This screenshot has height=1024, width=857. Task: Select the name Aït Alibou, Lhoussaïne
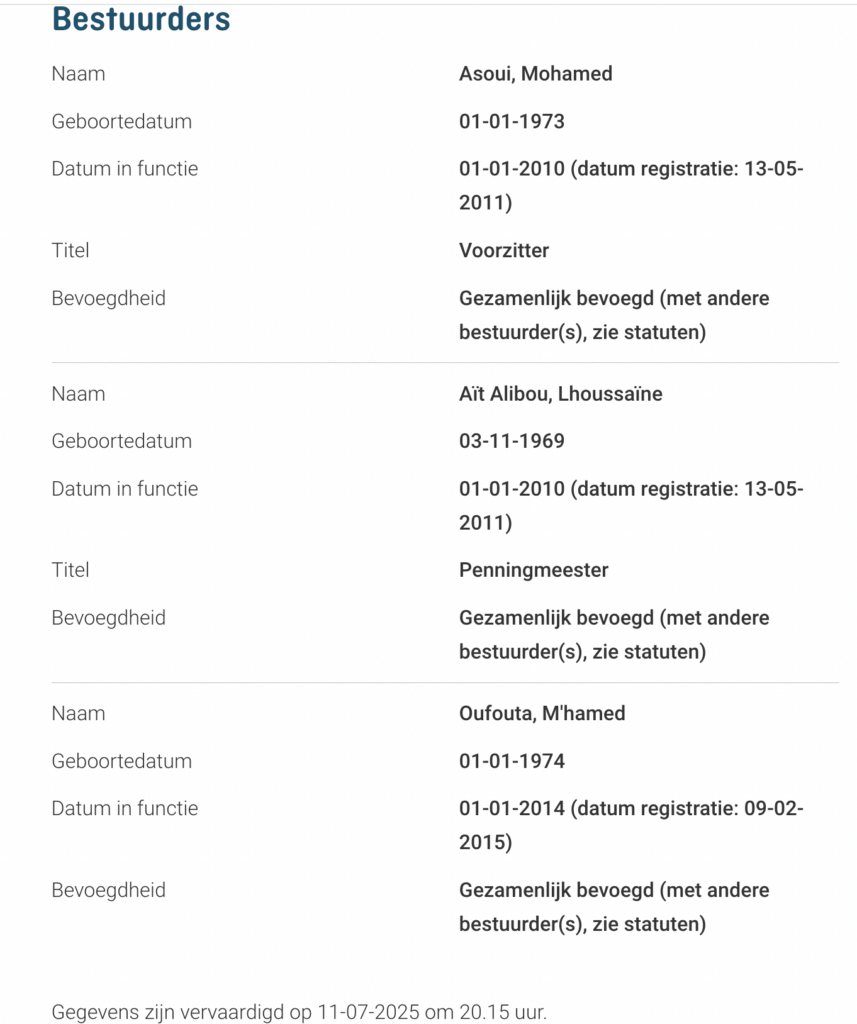pos(560,394)
